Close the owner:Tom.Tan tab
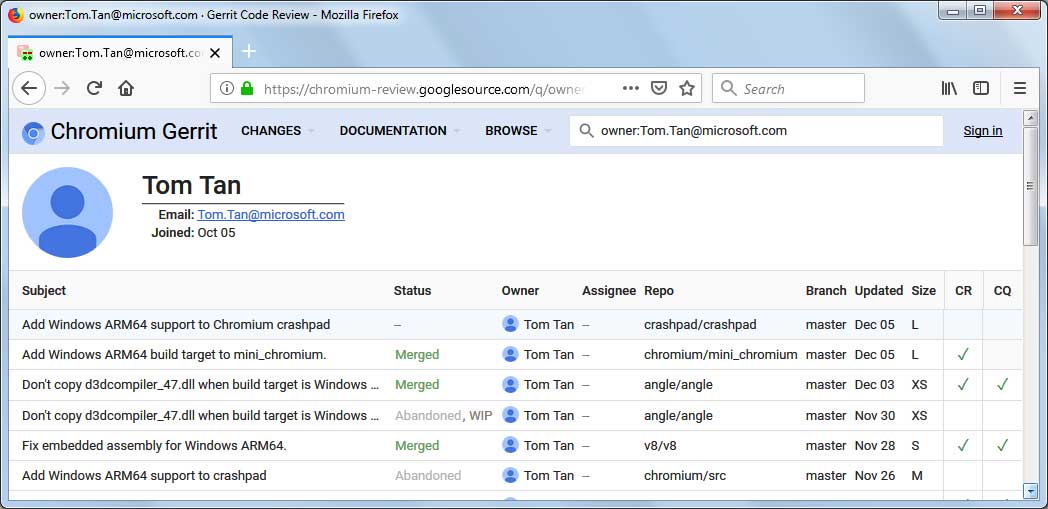The image size is (1048, 509). (x=215, y=53)
